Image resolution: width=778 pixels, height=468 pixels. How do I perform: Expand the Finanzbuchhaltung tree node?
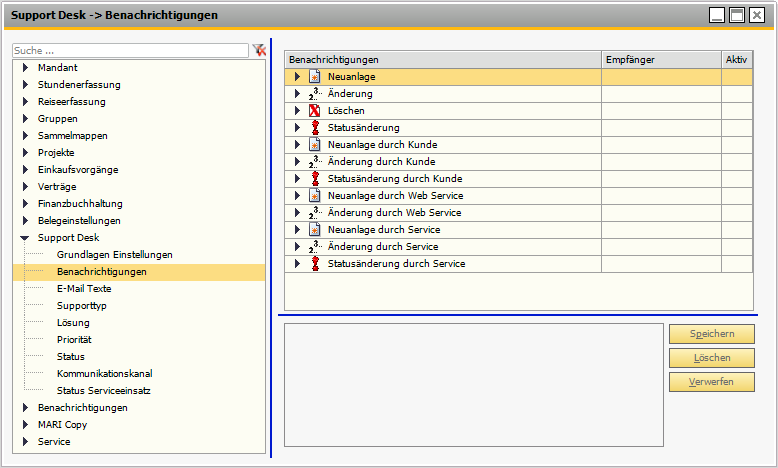(25, 203)
